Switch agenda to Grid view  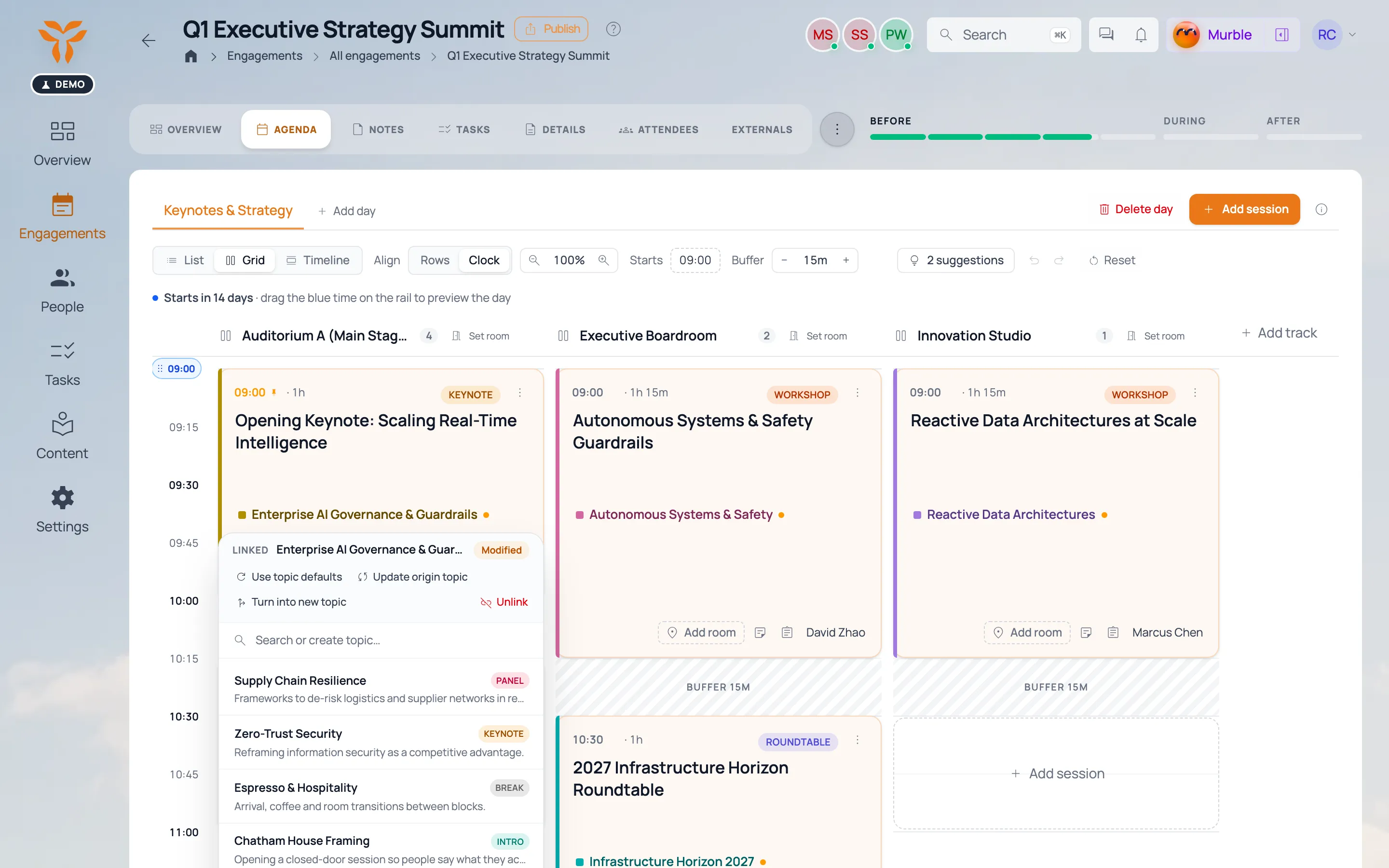click(245, 260)
